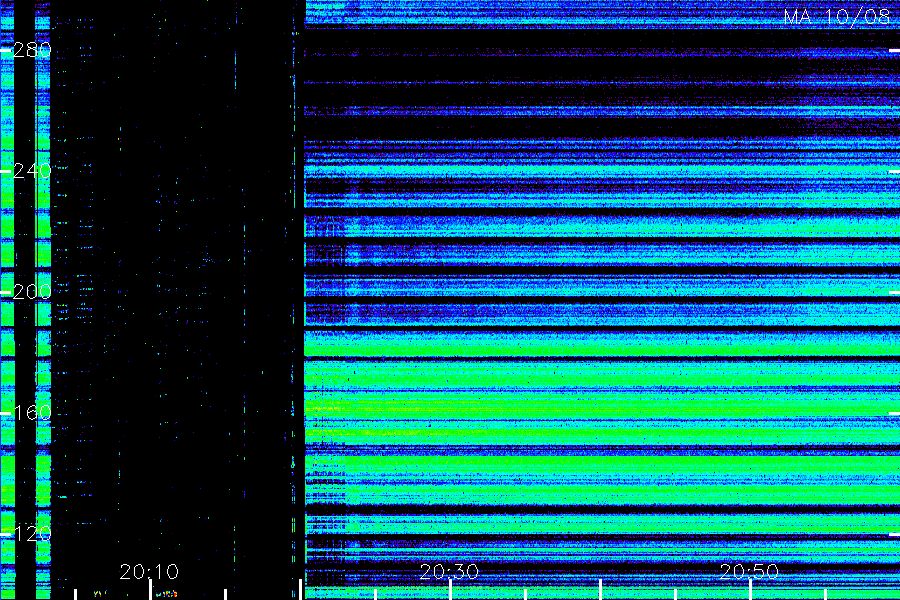Screen dimensions: 900x600
Task: Click the 20:50 time axis label
Action: [x=749, y=572]
